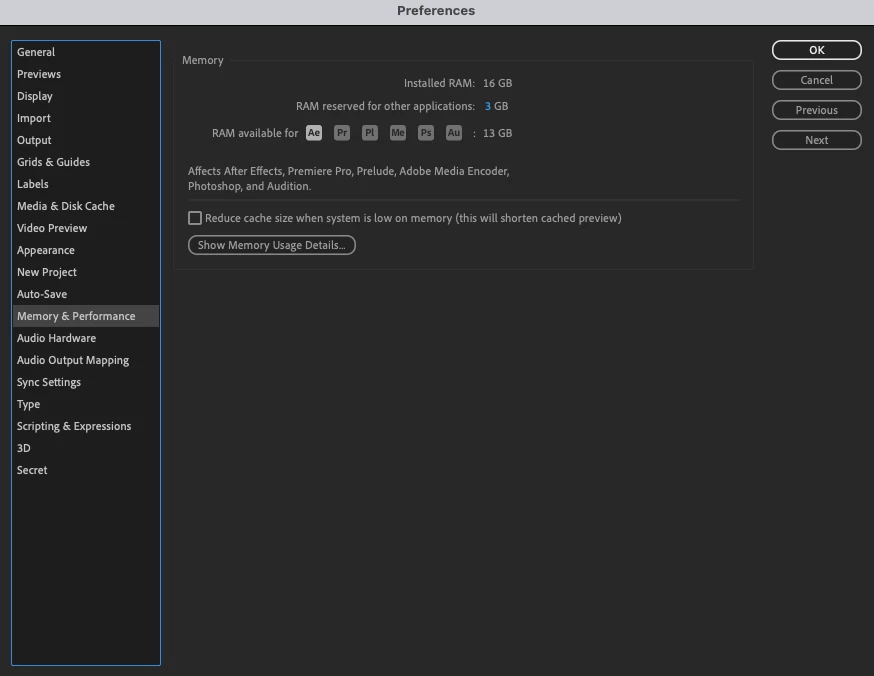
Task: Click the Audition (Au) app icon
Action: tap(454, 133)
